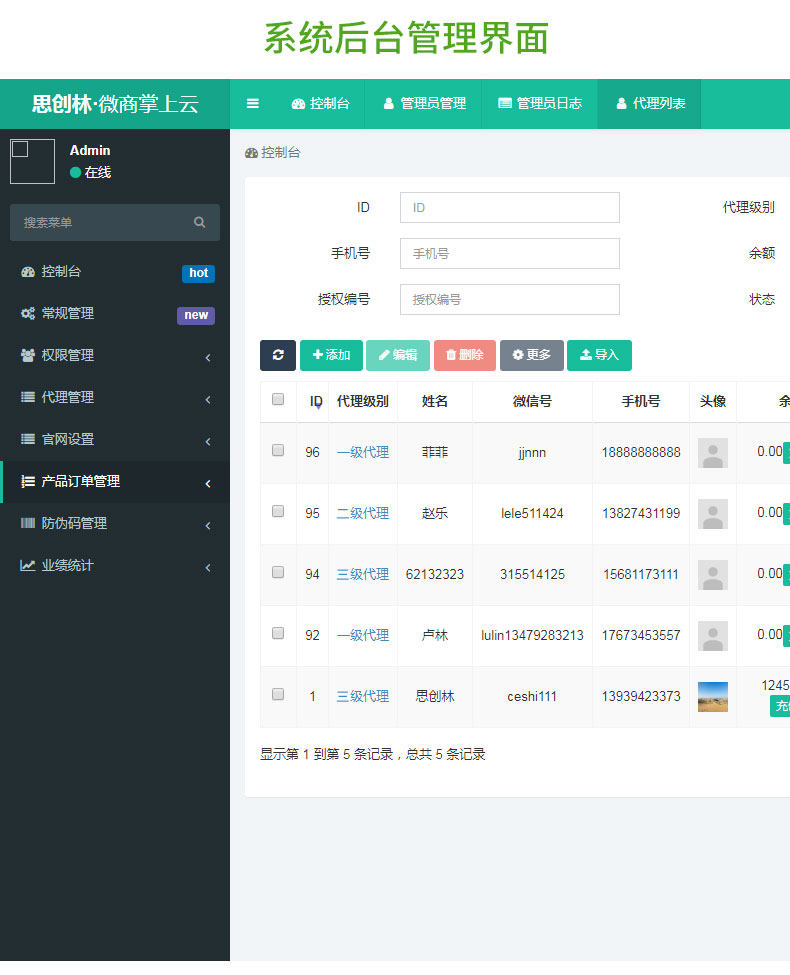Click the search magnifier icon in sidebar
The image size is (790, 975).
click(200, 223)
